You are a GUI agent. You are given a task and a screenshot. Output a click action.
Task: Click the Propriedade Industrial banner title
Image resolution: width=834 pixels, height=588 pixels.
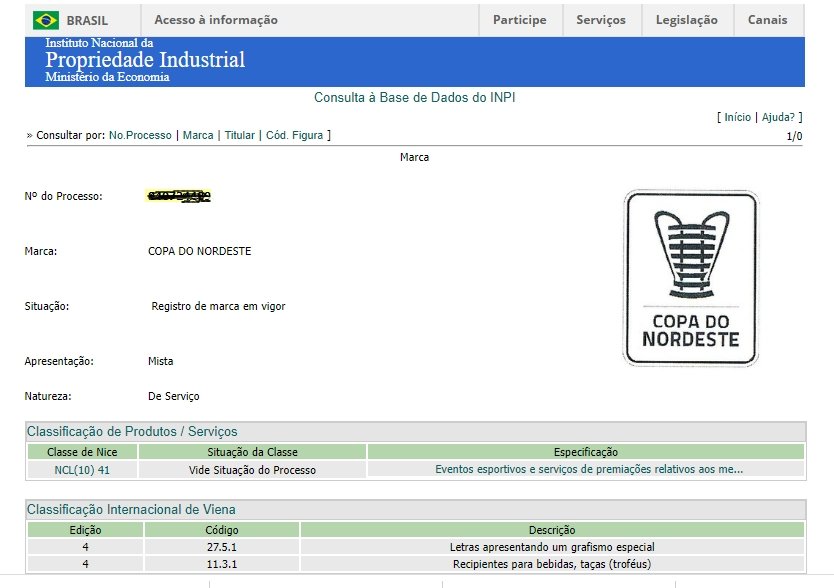tap(145, 60)
